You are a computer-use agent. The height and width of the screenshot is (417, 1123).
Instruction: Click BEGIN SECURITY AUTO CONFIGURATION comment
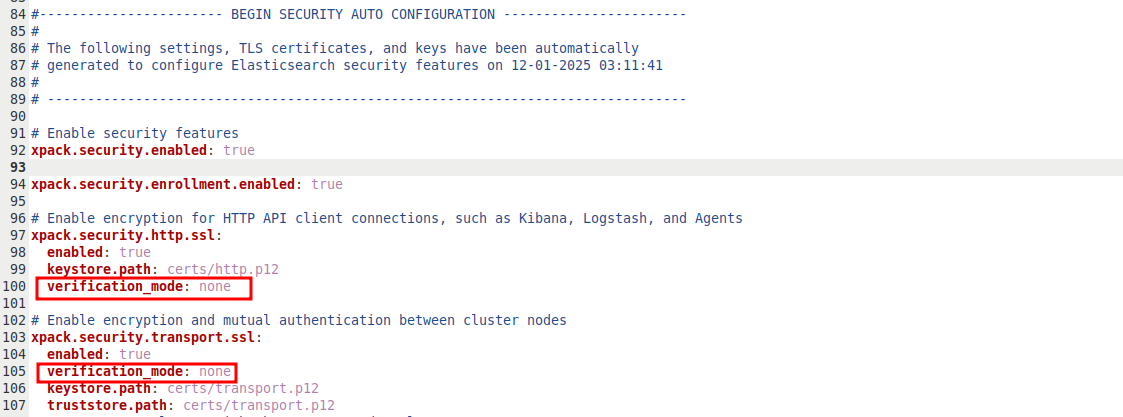[x=362, y=14]
